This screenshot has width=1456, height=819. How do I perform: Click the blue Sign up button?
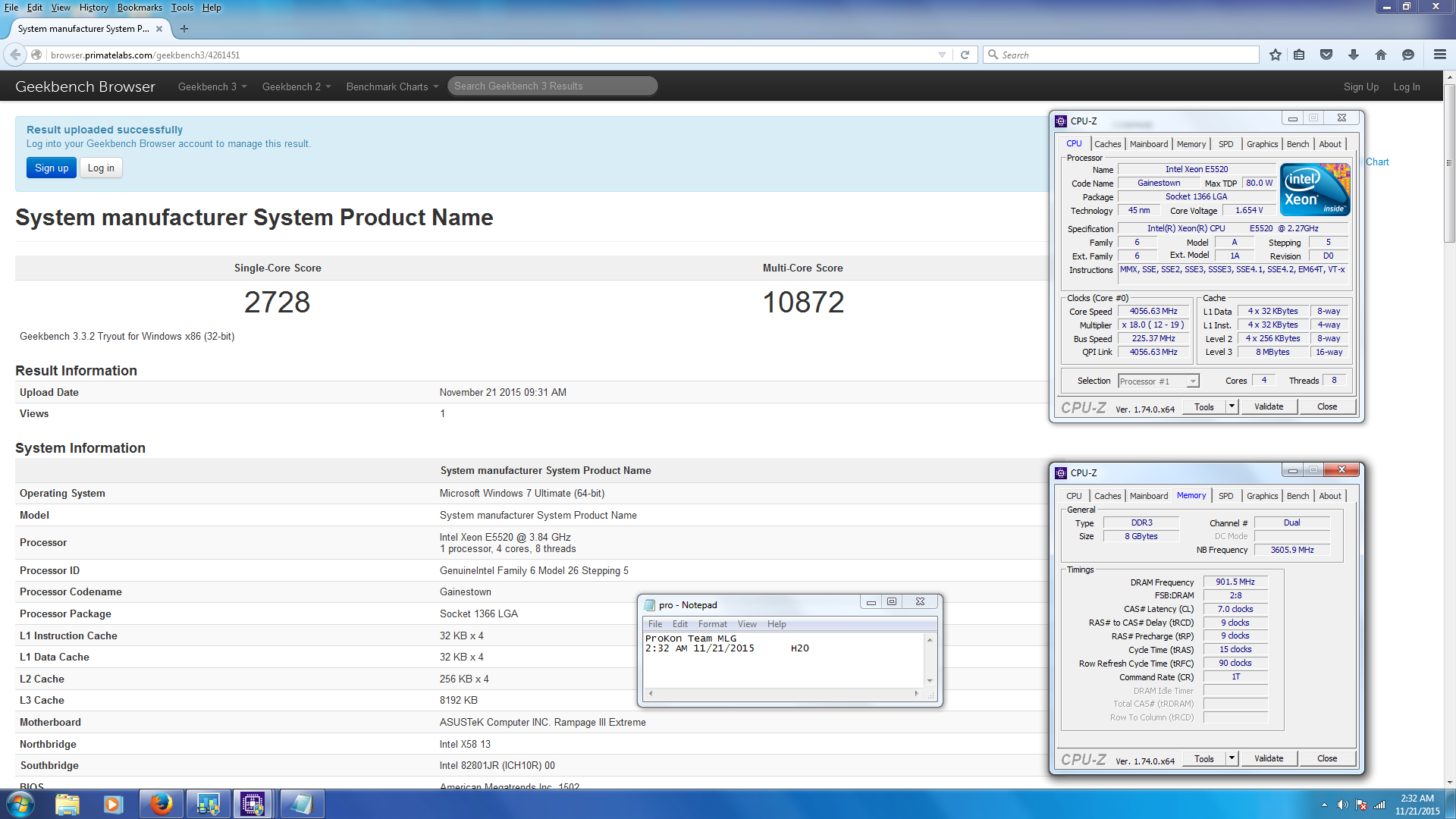click(x=52, y=168)
